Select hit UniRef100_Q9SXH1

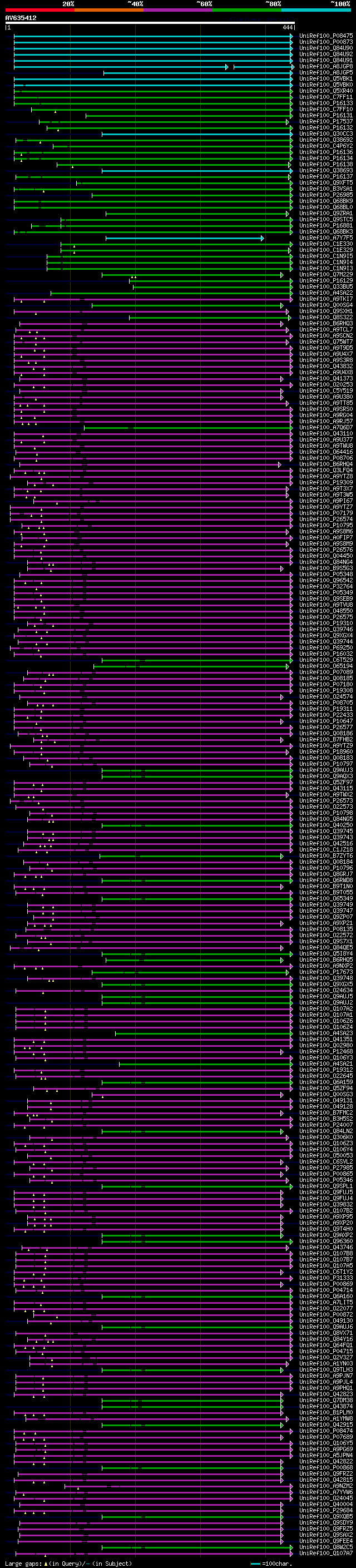click(326, 311)
